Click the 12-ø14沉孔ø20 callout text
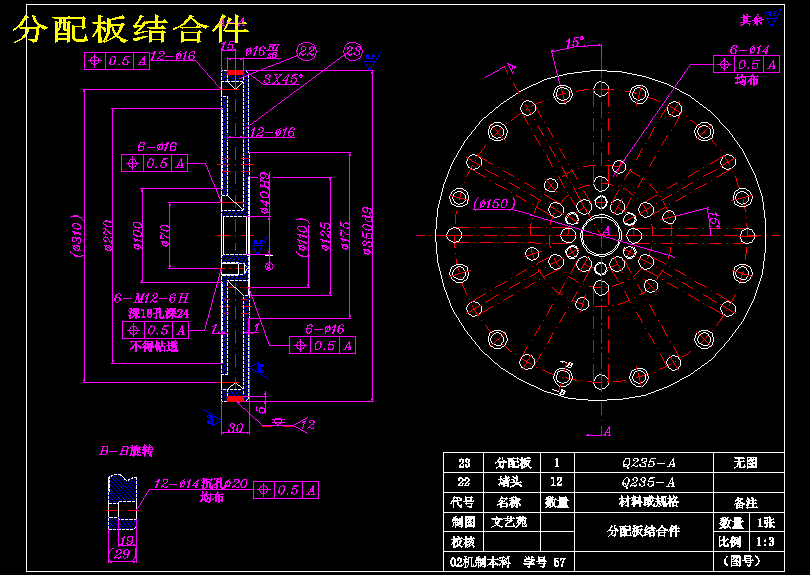 coord(201,484)
